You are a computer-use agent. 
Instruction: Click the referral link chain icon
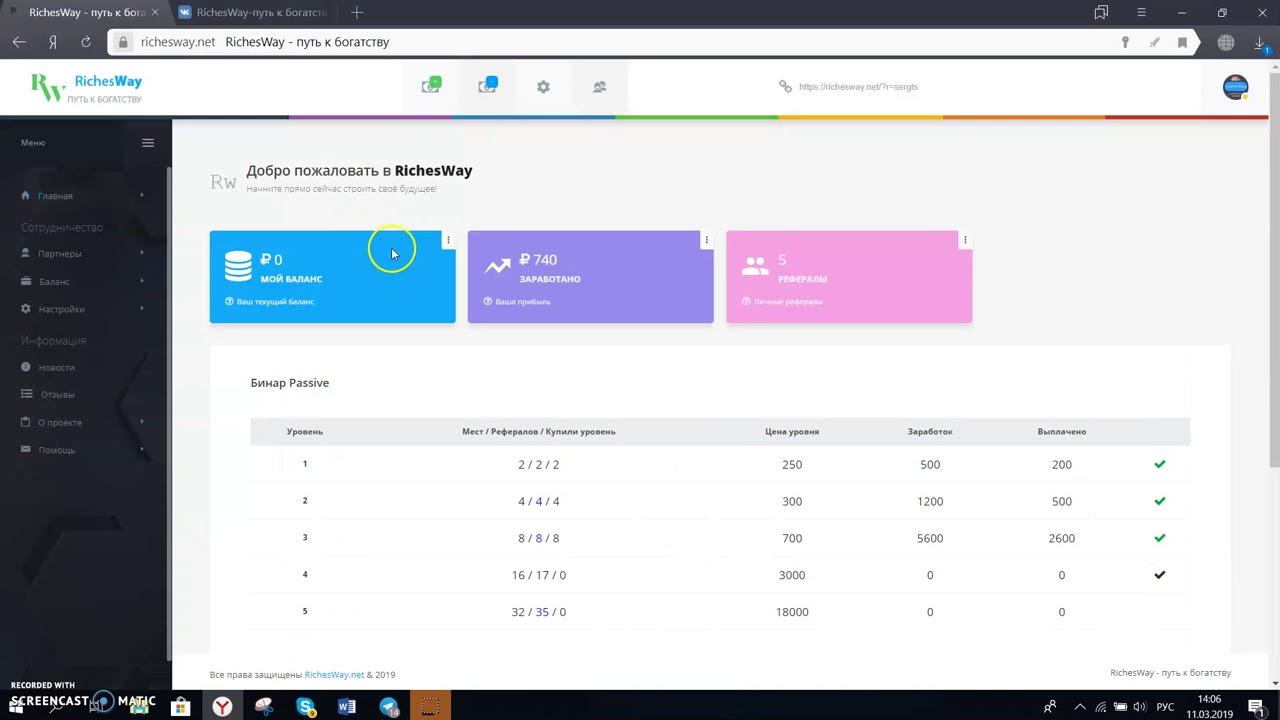[x=785, y=86]
